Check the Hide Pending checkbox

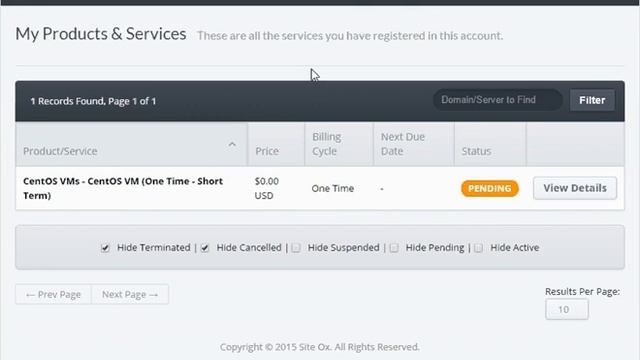click(394, 248)
